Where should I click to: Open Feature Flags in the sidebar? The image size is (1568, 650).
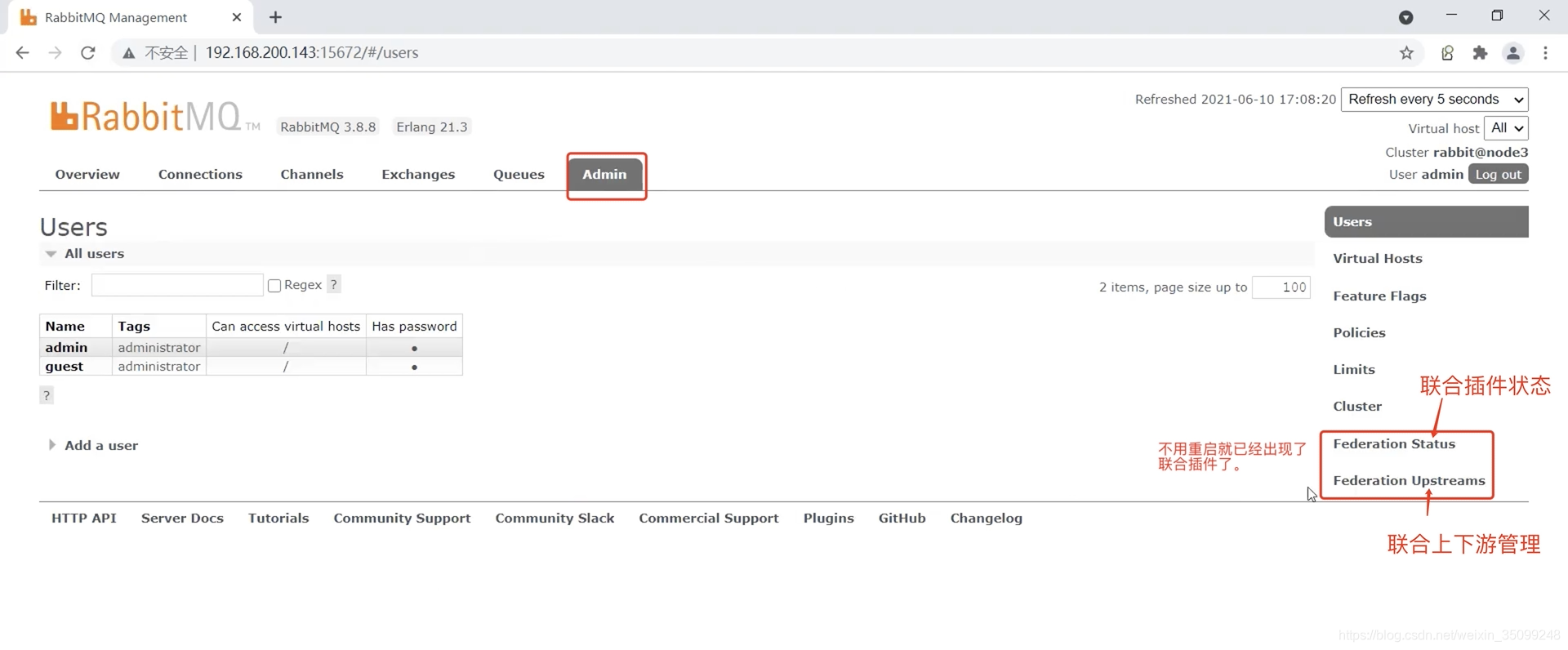[x=1379, y=296]
